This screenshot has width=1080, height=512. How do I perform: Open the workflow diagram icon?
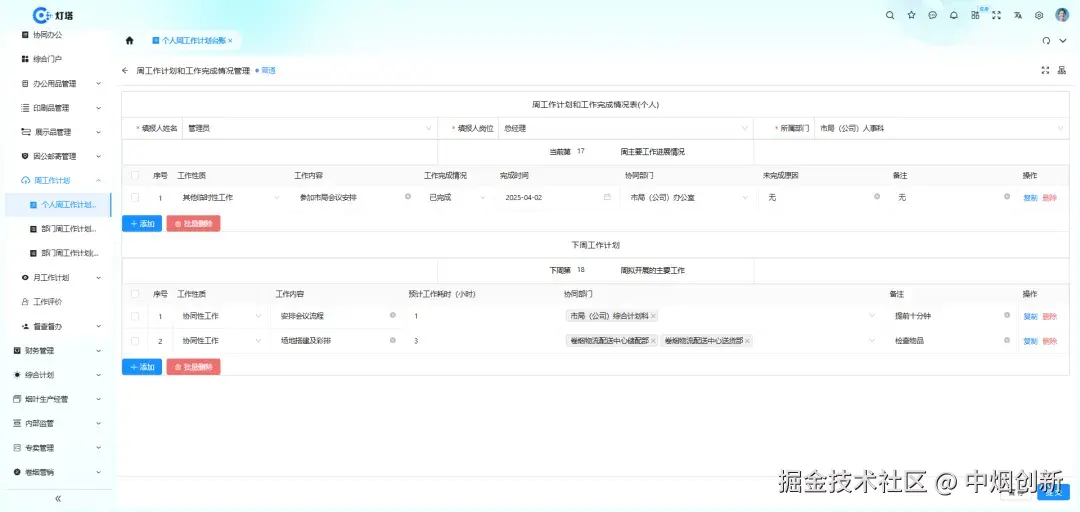[1061, 70]
